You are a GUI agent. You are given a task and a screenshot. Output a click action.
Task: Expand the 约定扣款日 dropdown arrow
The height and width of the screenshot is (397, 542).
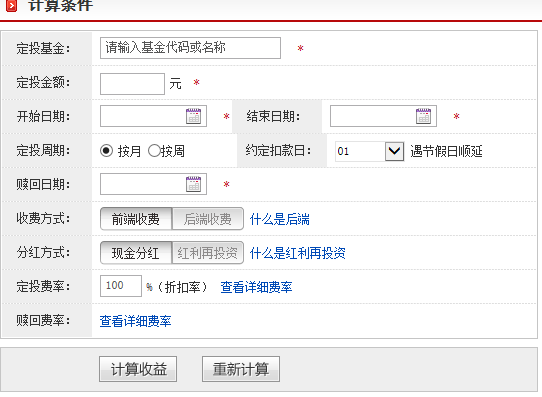click(394, 151)
